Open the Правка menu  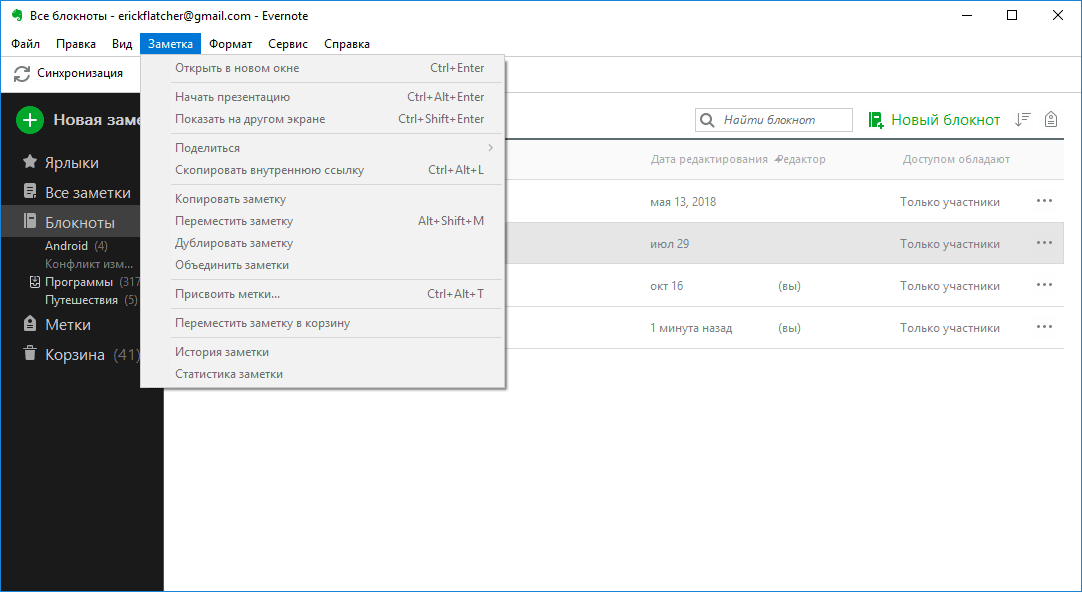(x=76, y=43)
